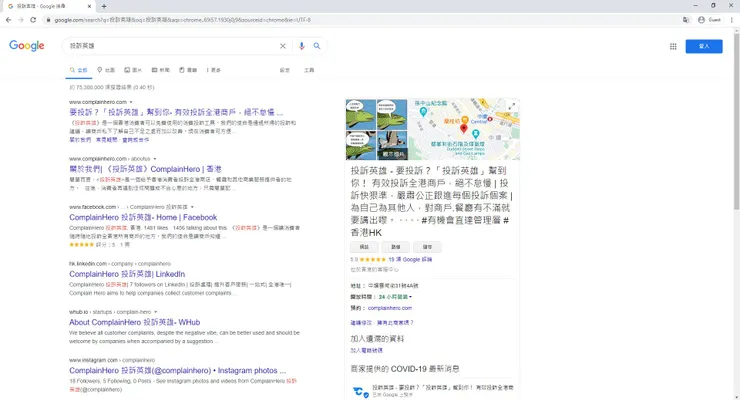Switch to the Maps search tab
The width and height of the screenshot is (740, 400).
pyautogui.click(x=106, y=70)
